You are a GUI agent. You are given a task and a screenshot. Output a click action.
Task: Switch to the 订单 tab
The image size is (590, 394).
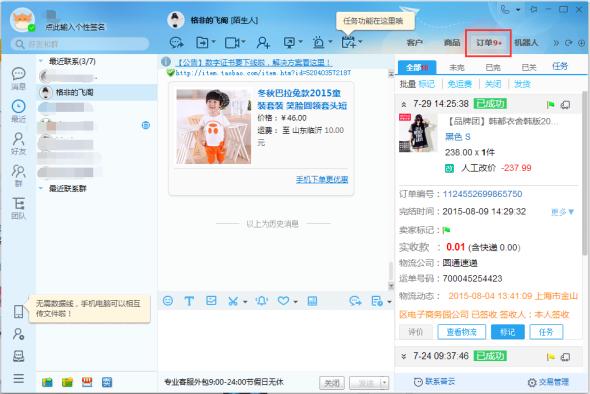click(x=488, y=43)
